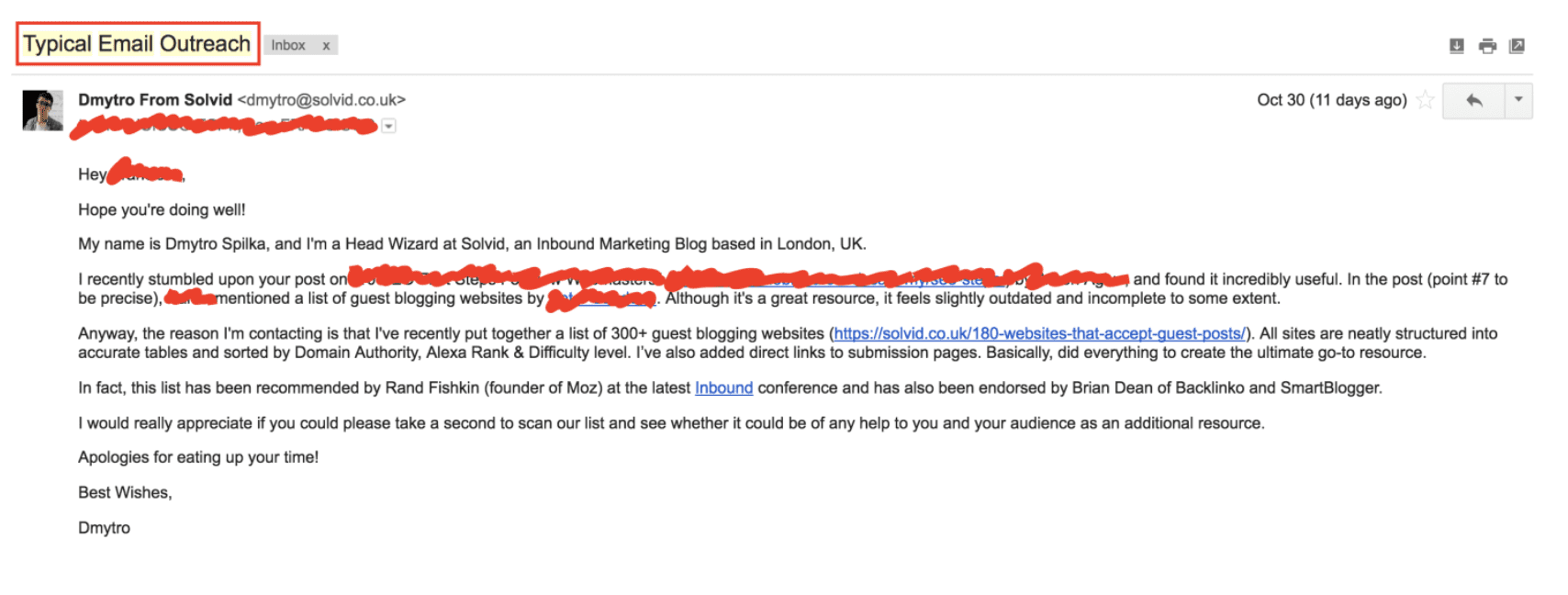Star this message from Dmytro

pos(1425,100)
